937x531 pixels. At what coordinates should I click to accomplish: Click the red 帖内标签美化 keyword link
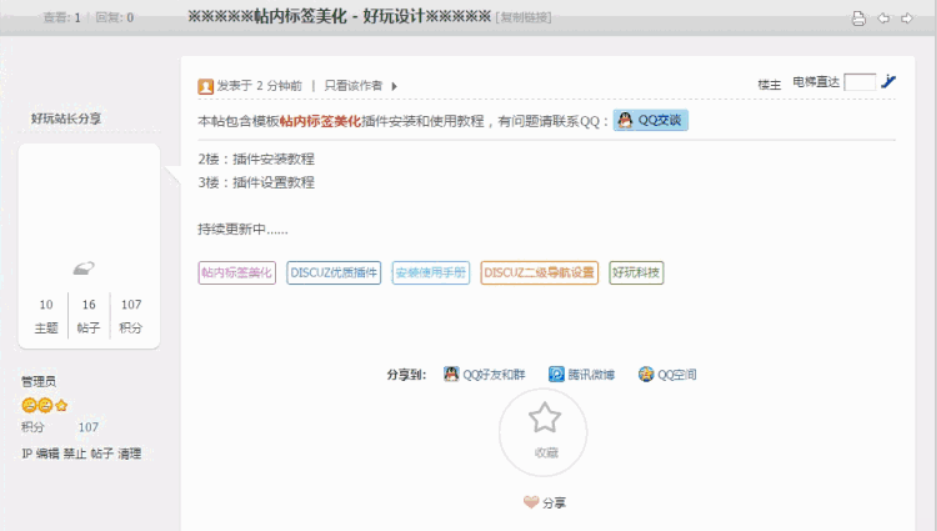pyautogui.click(x=320, y=121)
